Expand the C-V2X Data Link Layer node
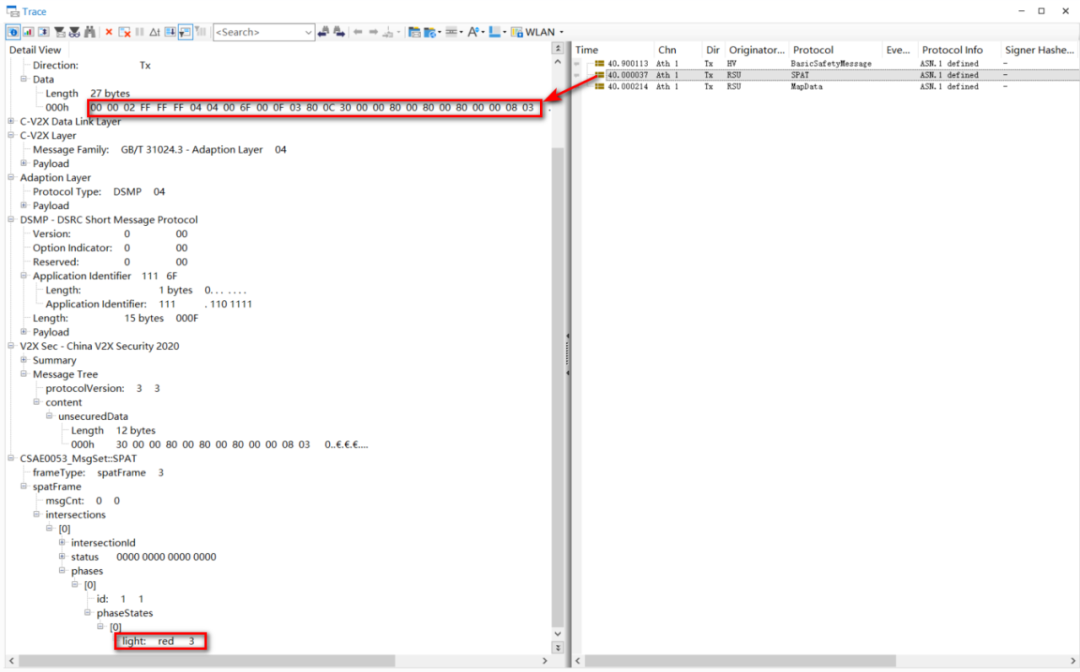 tap(11, 121)
